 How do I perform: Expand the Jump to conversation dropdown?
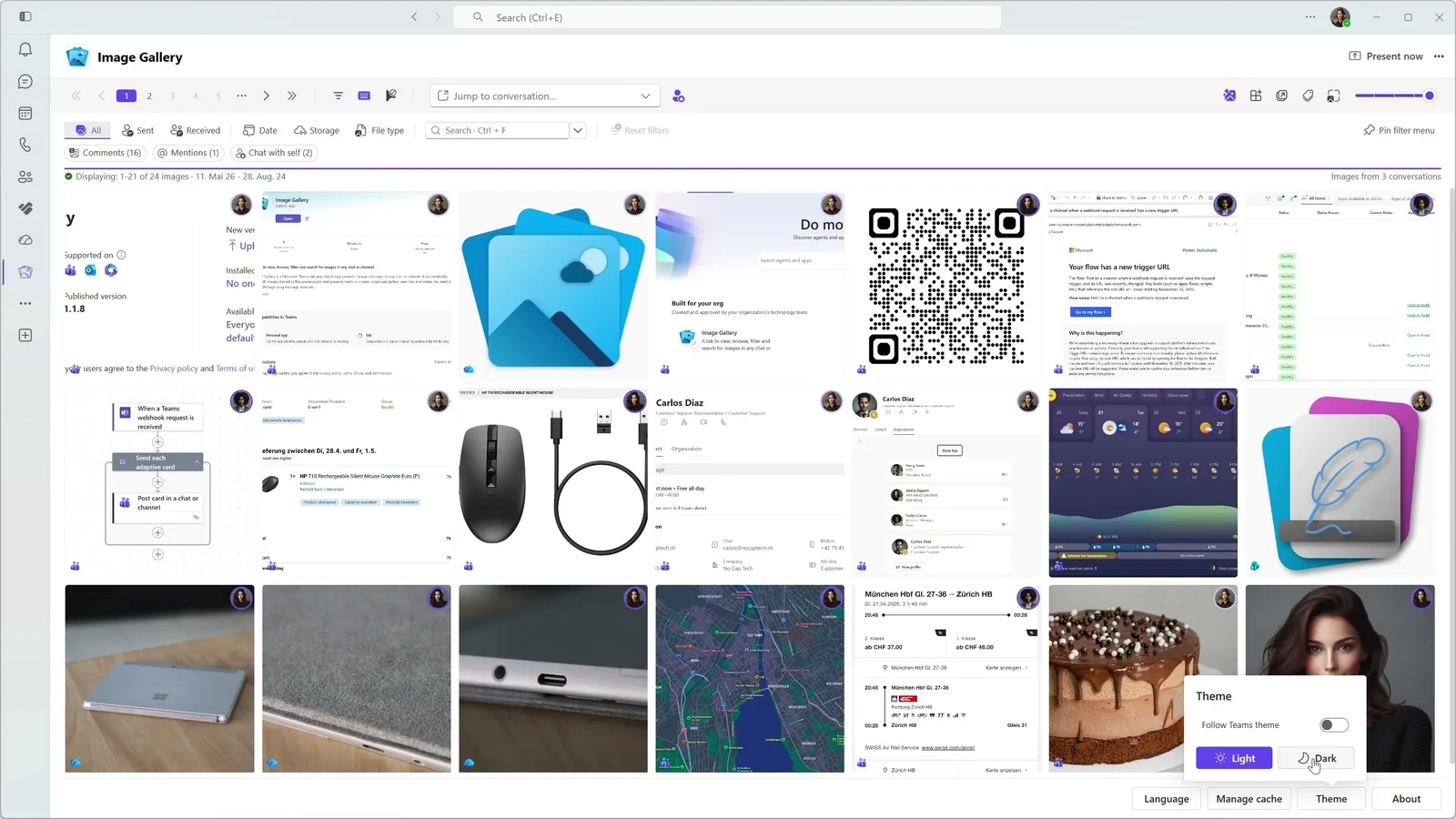tap(645, 96)
